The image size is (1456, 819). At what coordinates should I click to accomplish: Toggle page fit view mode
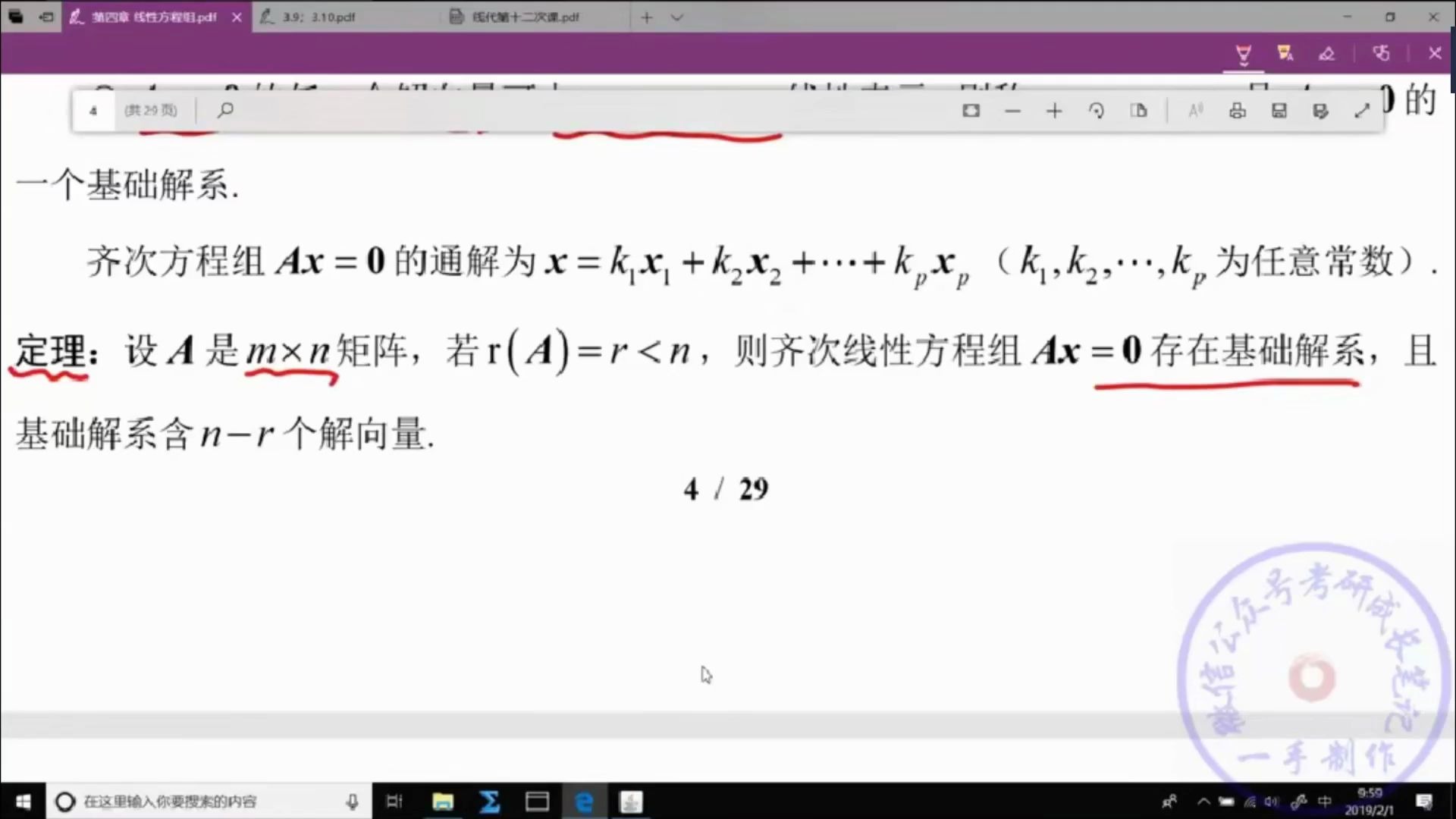tap(971, 111)
